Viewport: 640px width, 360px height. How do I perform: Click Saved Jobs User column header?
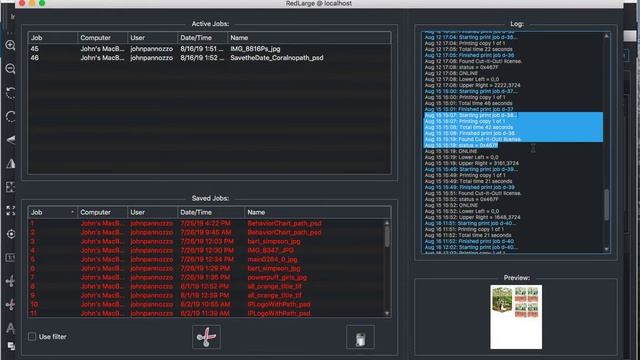(152, 212)
